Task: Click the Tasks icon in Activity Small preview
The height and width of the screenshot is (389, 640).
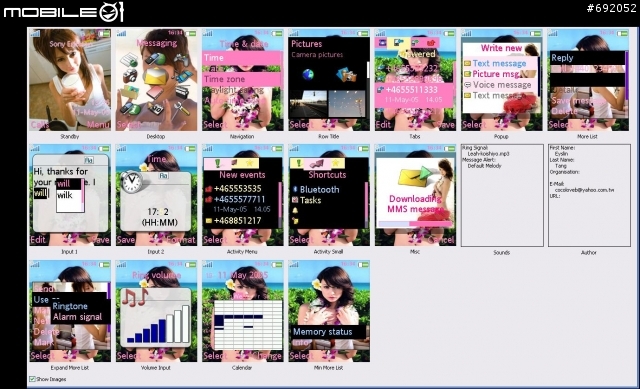Action: pos(295,200)
